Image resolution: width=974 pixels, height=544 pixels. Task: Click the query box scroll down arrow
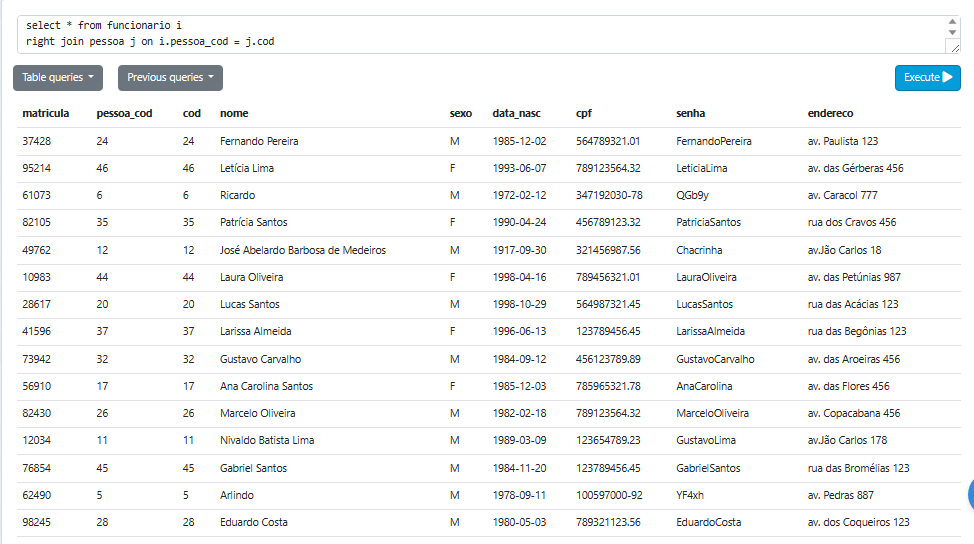pos(952,32)
